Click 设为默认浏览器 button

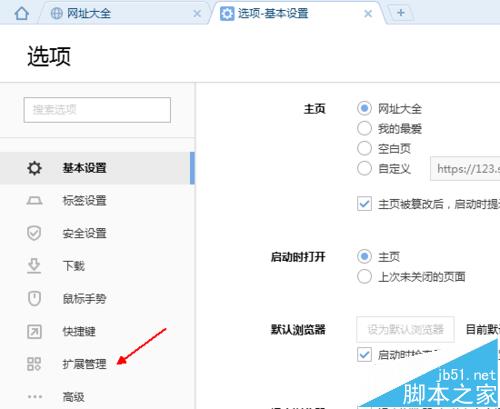pos(406,329)
